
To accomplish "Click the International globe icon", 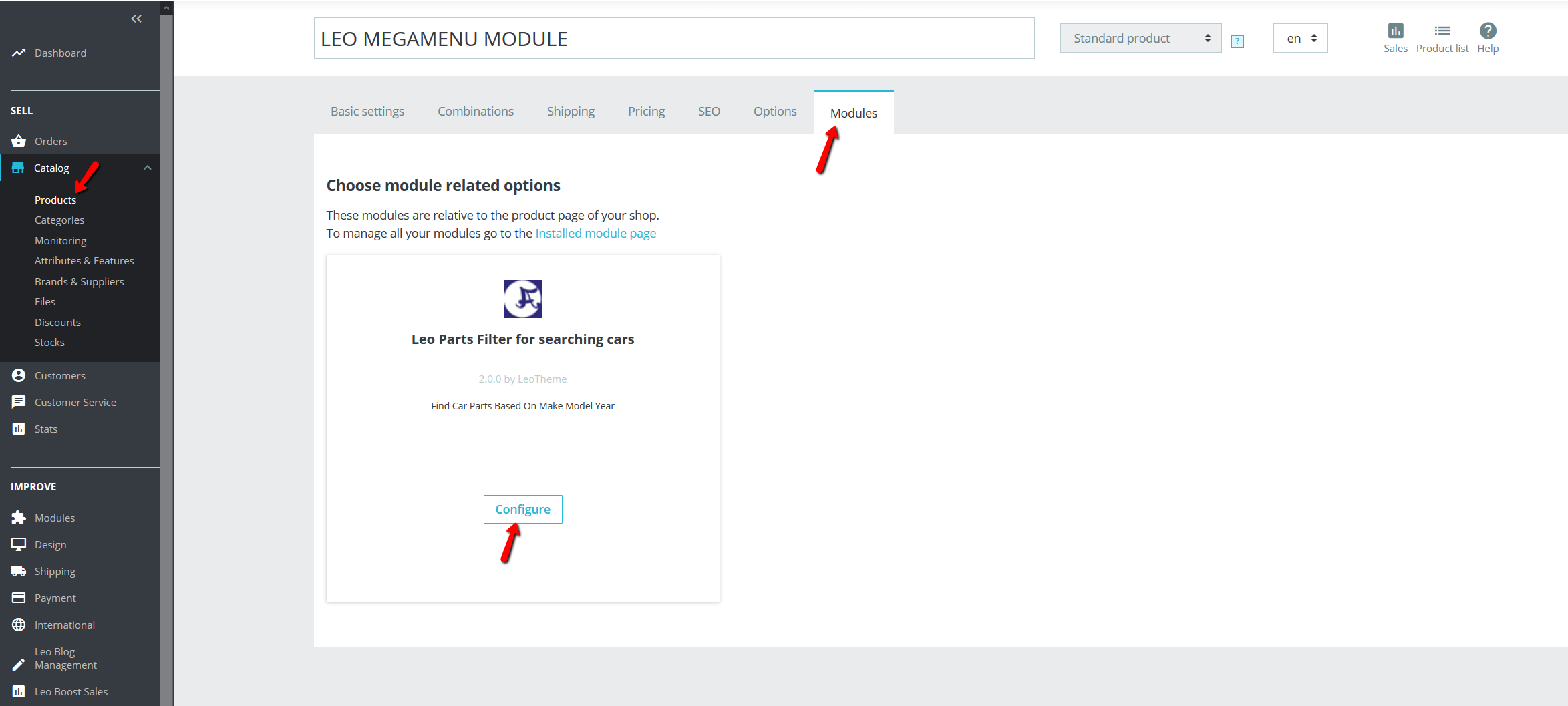I will point(19,625).
